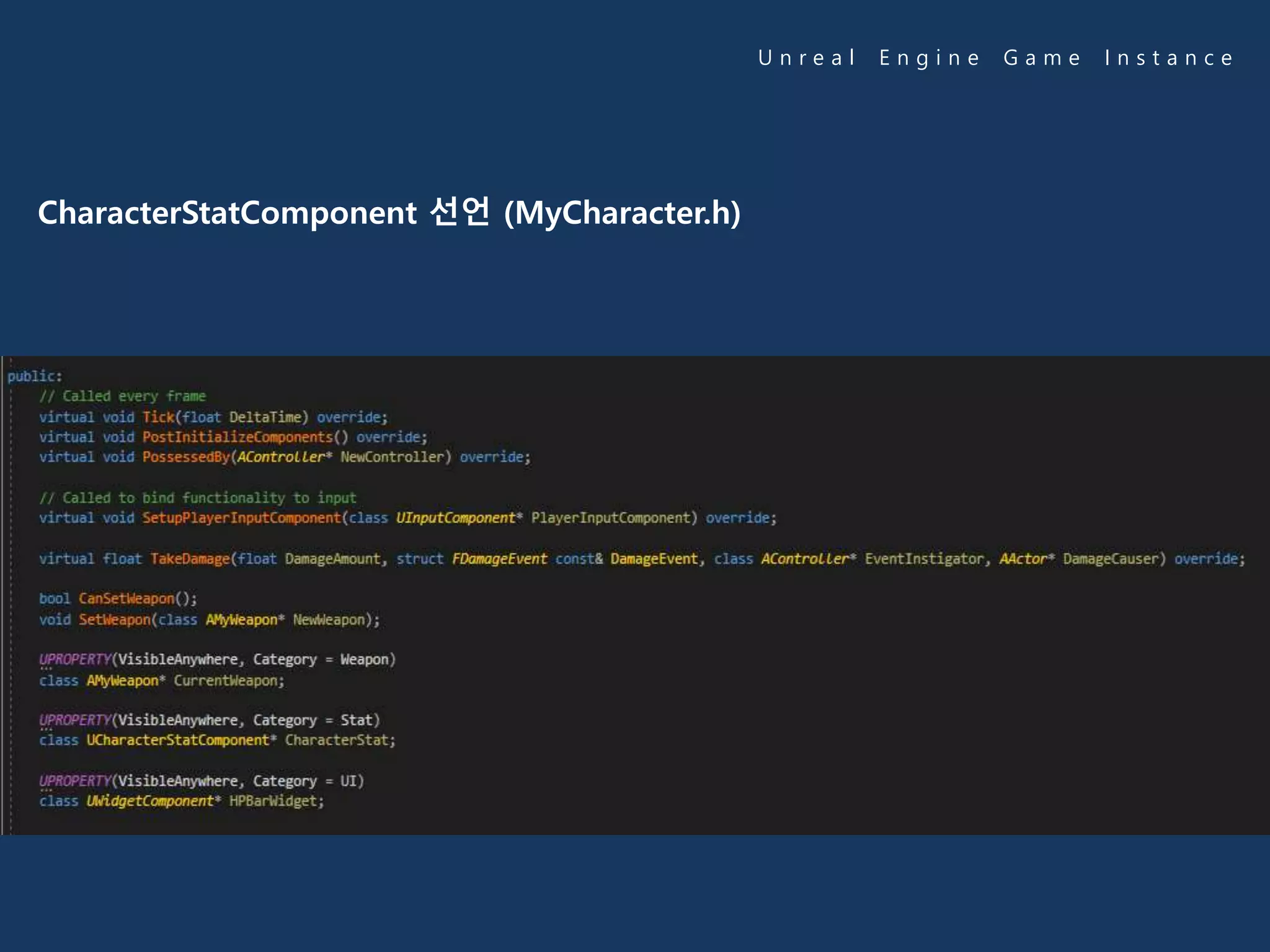Click the CharacterStat member variable
1270x952 pixels.
click(x=337, y=739)
